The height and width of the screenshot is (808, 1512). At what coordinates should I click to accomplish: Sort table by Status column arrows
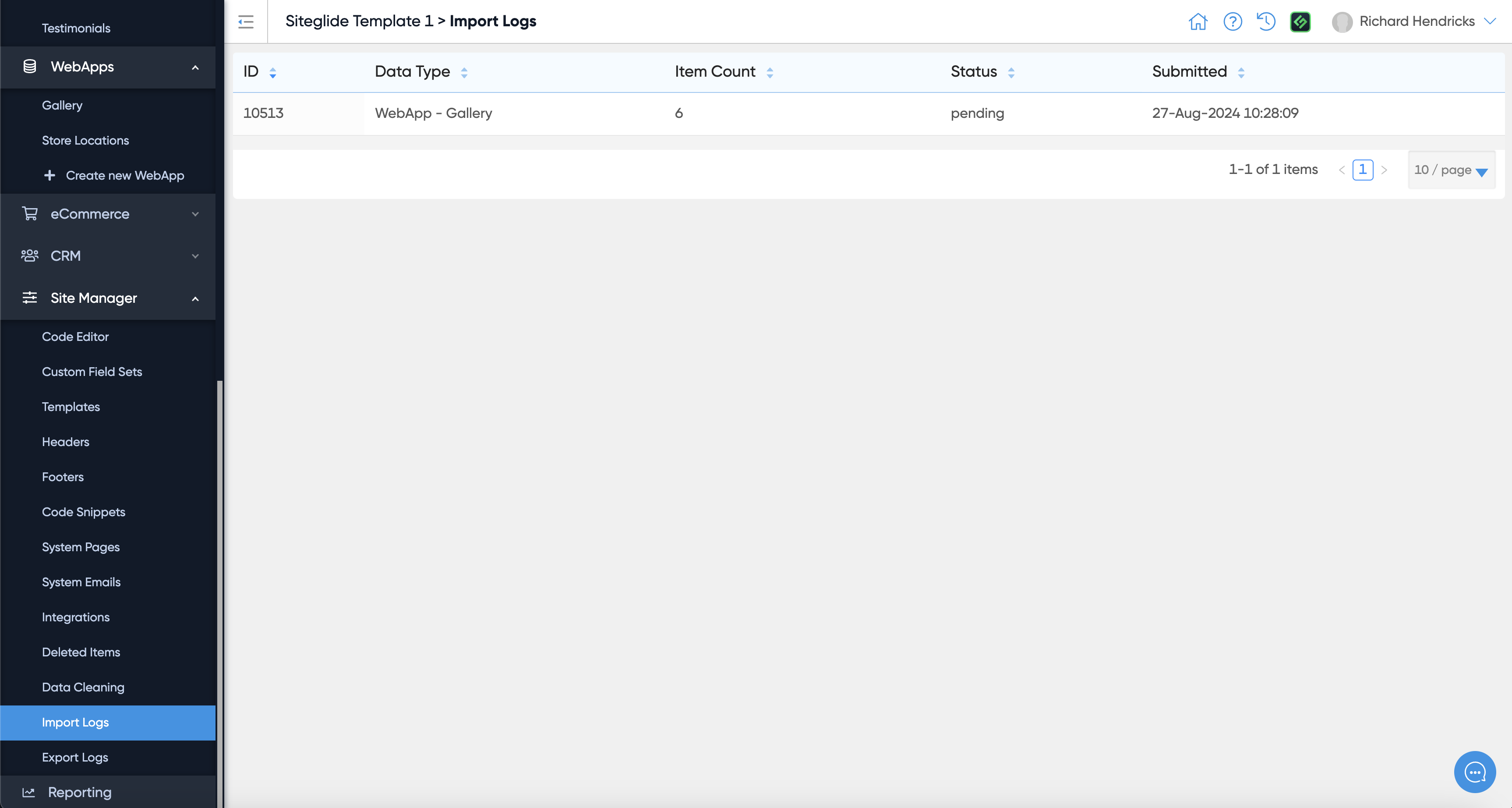click(1011, 72)
